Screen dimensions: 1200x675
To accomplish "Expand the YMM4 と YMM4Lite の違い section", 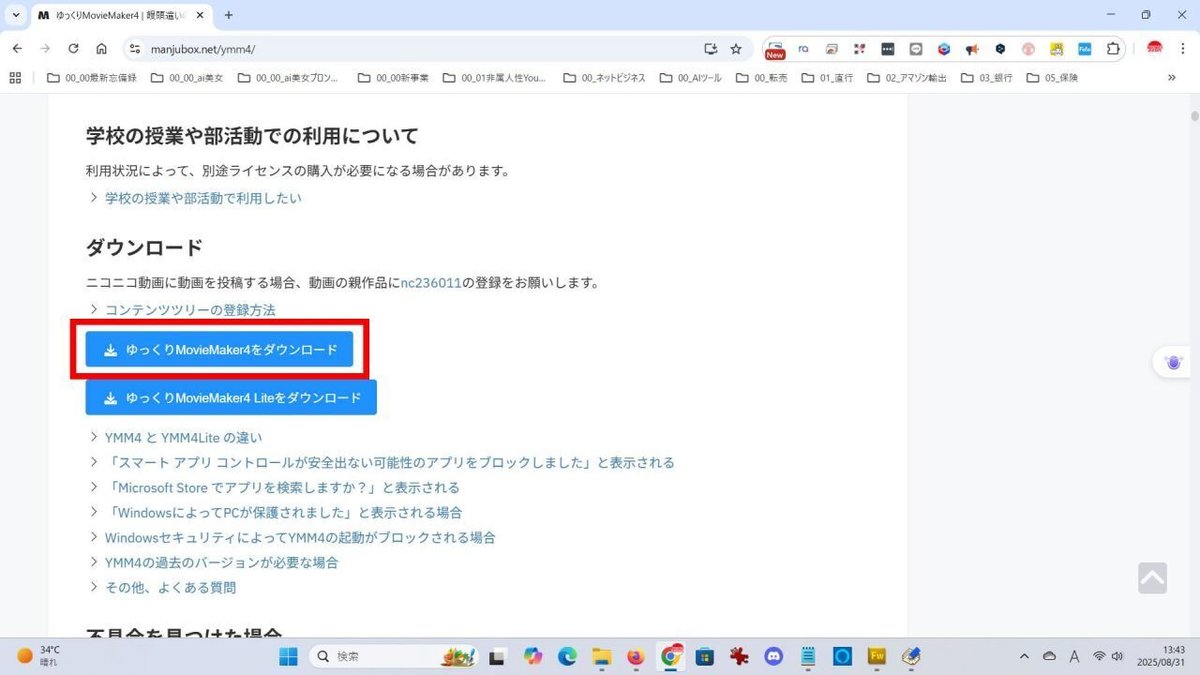I will point(183,437).
